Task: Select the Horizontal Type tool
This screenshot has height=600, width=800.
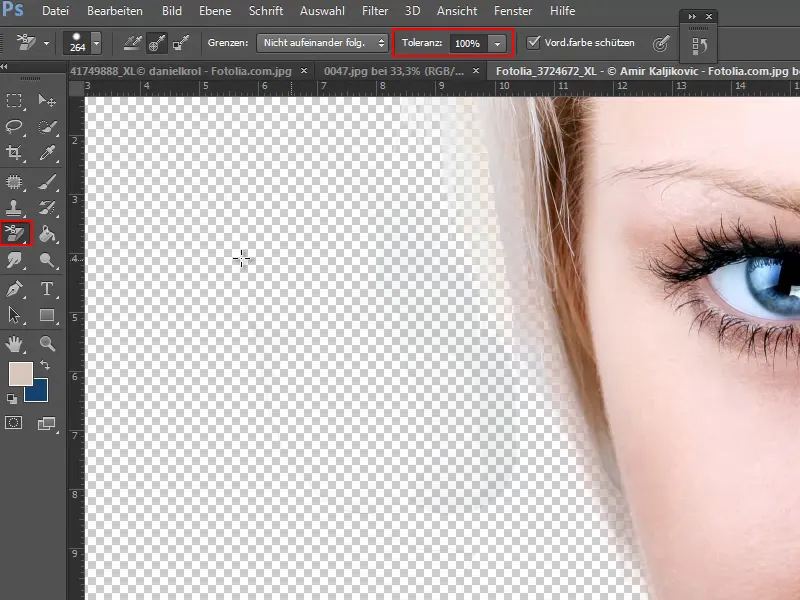Action: 47,289
